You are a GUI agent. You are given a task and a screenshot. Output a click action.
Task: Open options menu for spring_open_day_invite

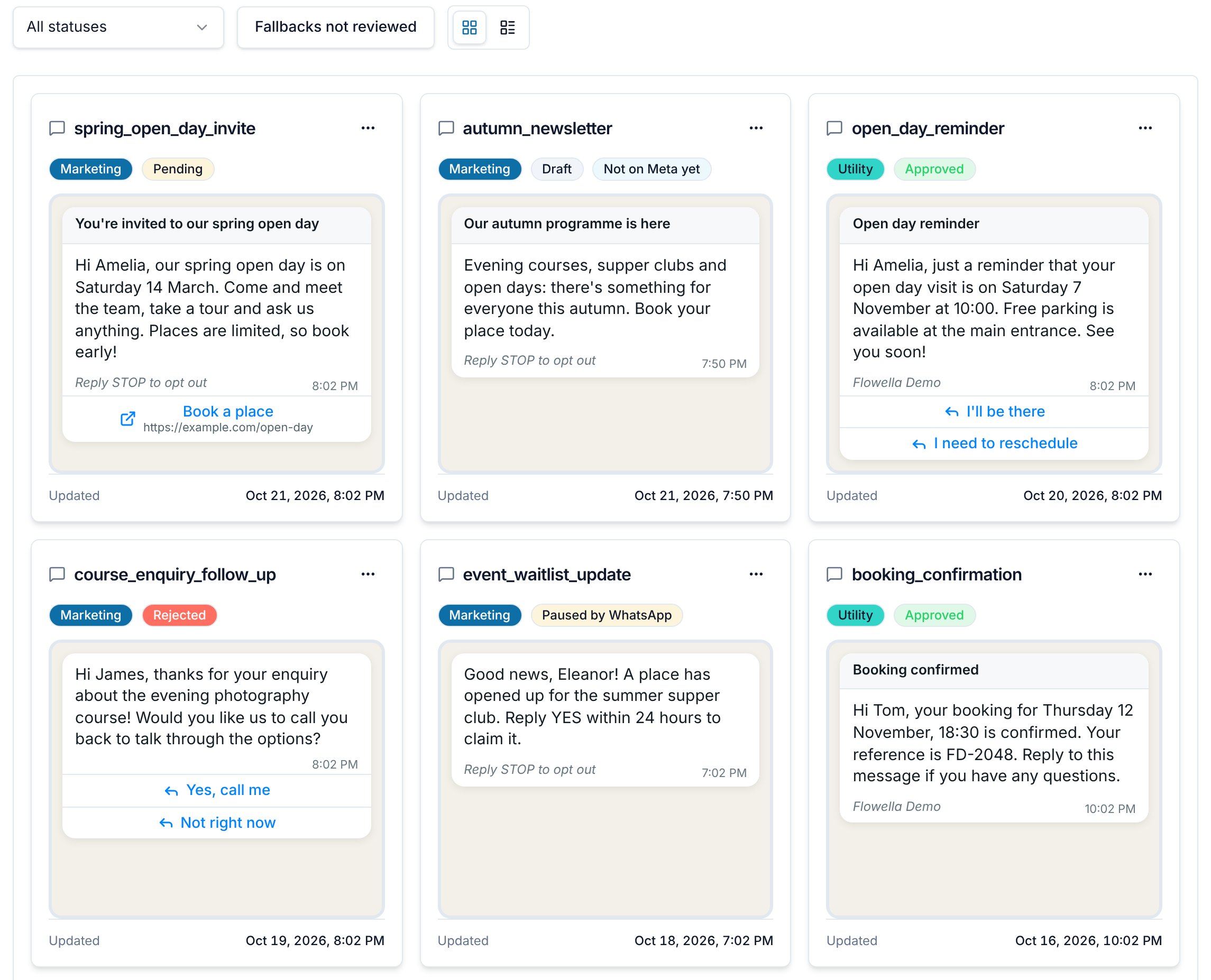[368, 128]
